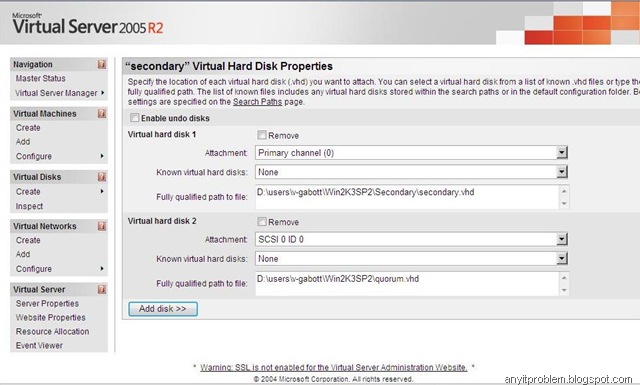Select Create under Virtual Disks
This screenshot has width=640, height=385.
tap(28, 191)
